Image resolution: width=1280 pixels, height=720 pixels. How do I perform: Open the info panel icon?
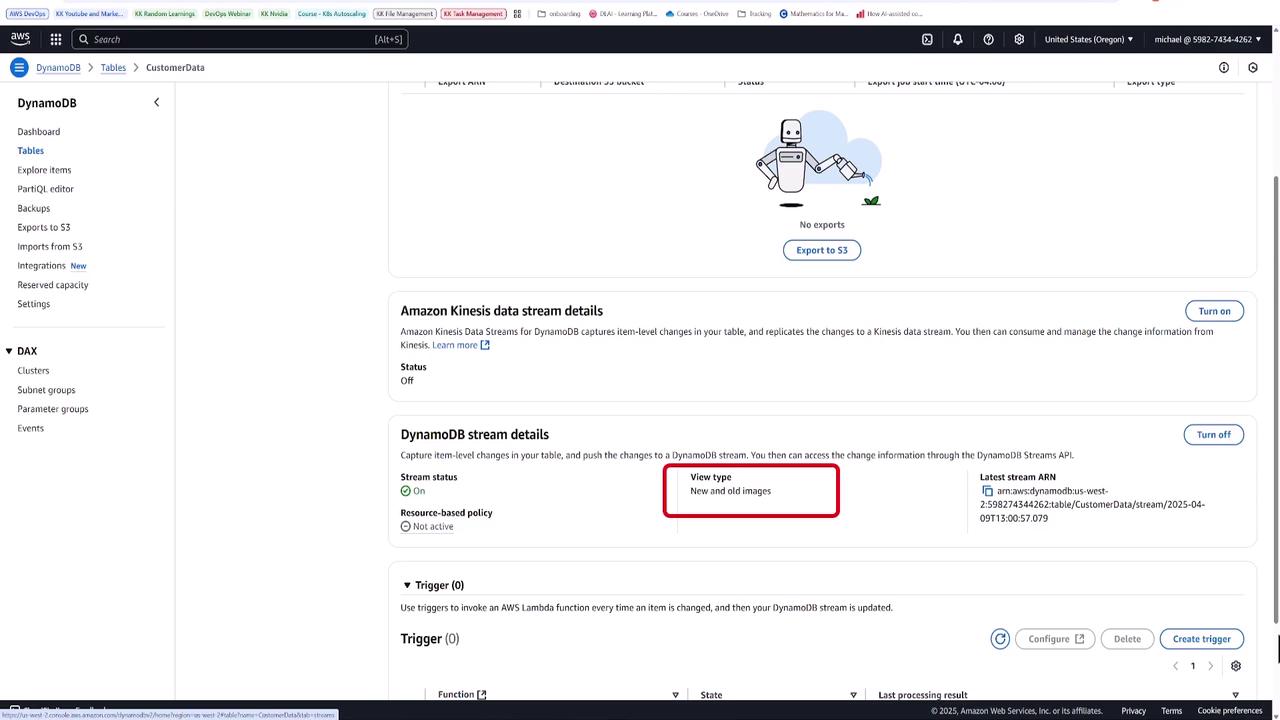[x=1224, y=67]
